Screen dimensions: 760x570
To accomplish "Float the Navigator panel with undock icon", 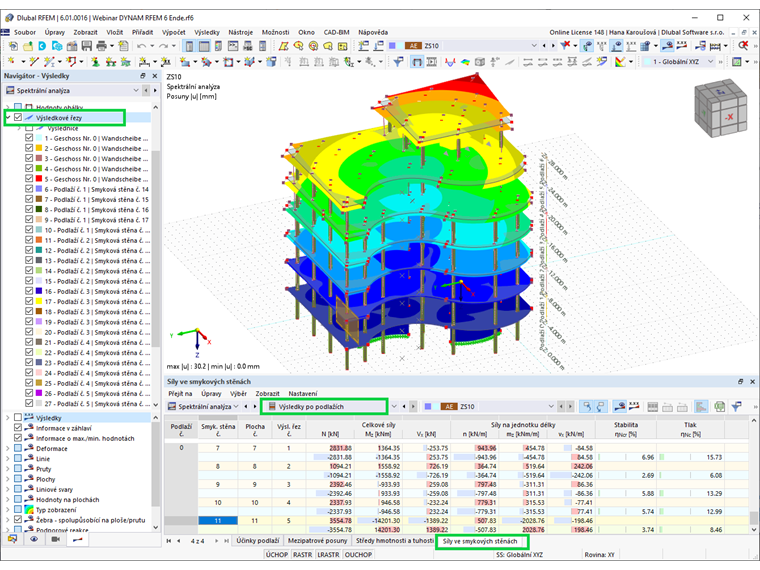I will (x=142, y=76).
